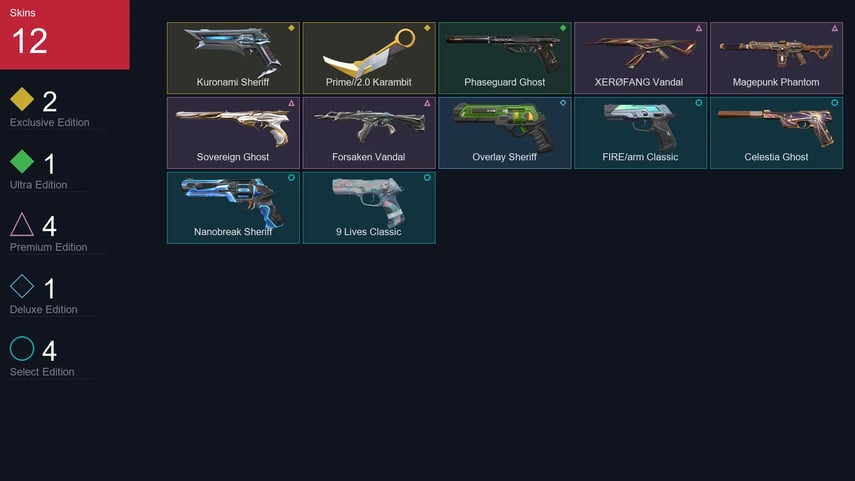Select the XERØFANG Vandal skin card
The image size is (855, 481).
coord(641,58)
